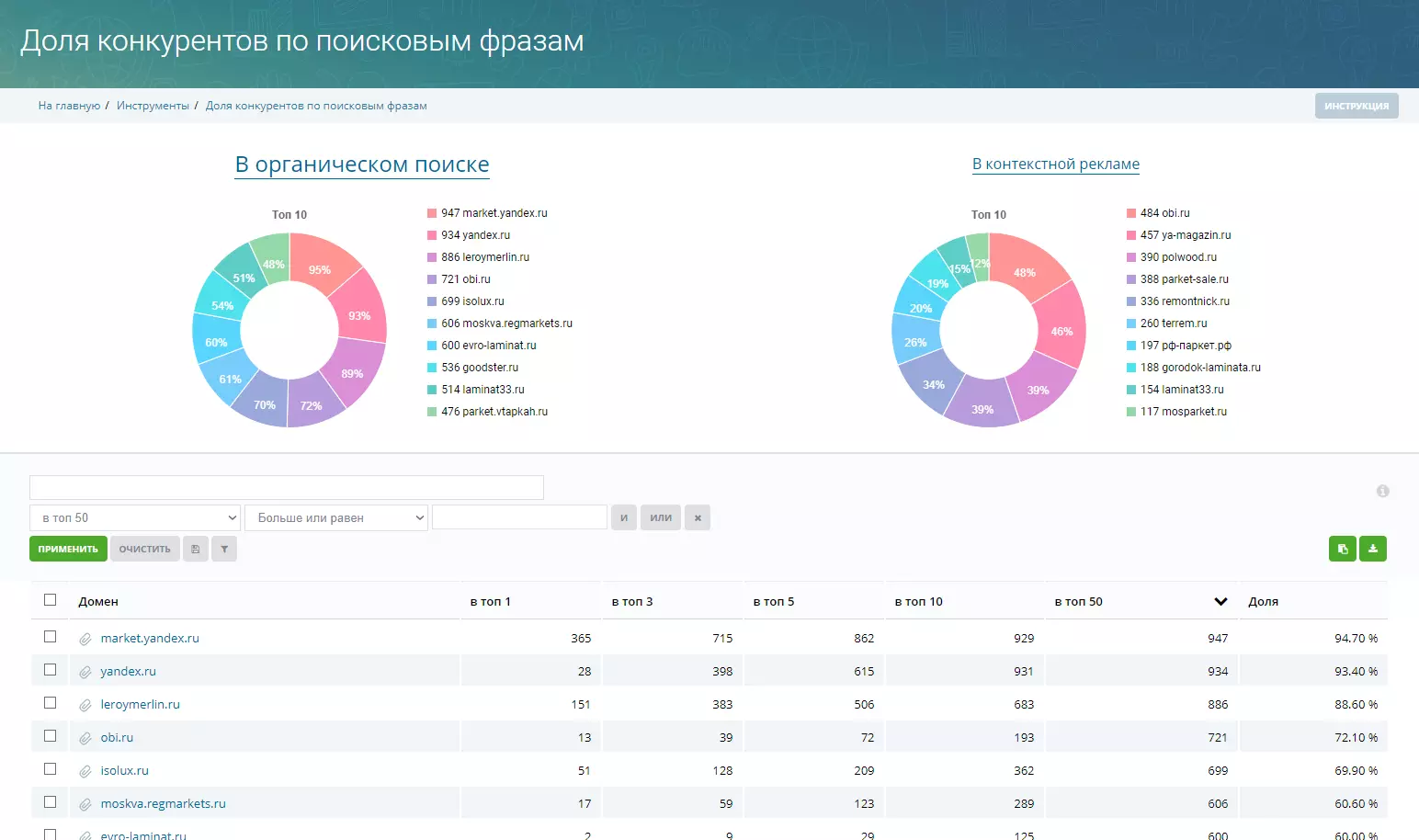The width and height of the screenshot is (1419, 840).
Task: Check the obi.ru row checkbox
Action: 51,736
